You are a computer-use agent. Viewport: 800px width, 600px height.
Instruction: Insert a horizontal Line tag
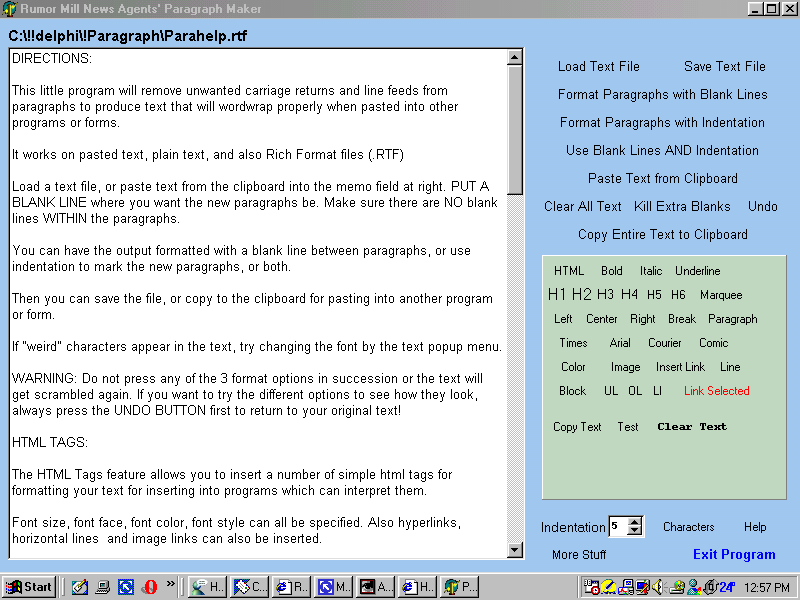730,367
